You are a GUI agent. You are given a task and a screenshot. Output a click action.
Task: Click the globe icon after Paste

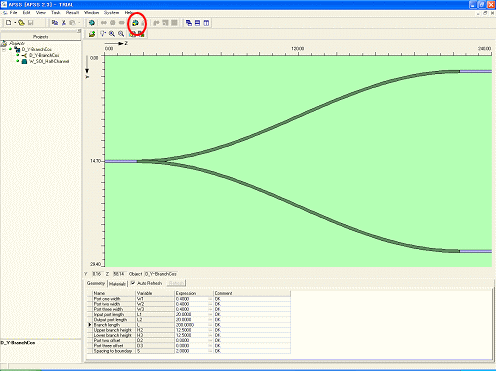pyautogui.click(x=92, y=23)
